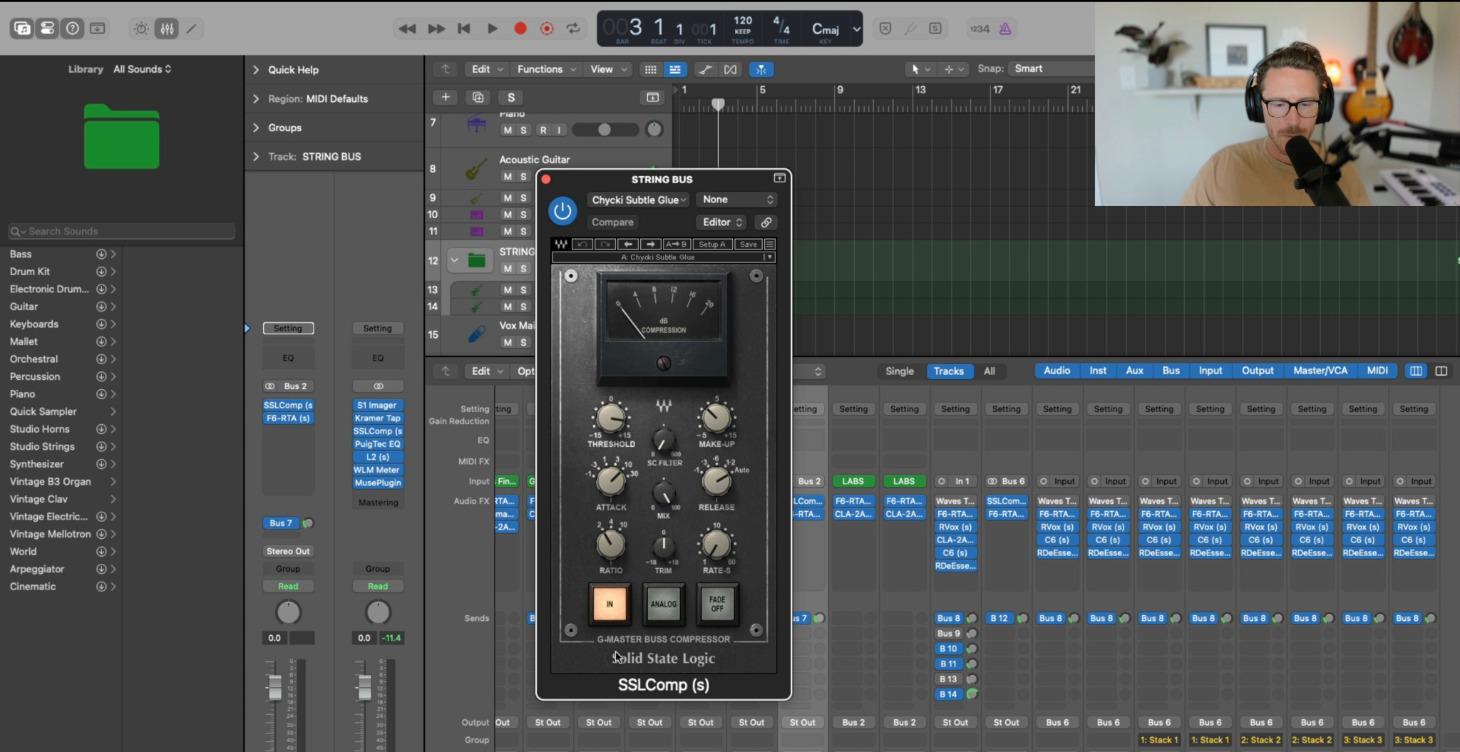Toggle the SSLComp plugin power button
The image size is (1460, 752).
click(562, 211)
